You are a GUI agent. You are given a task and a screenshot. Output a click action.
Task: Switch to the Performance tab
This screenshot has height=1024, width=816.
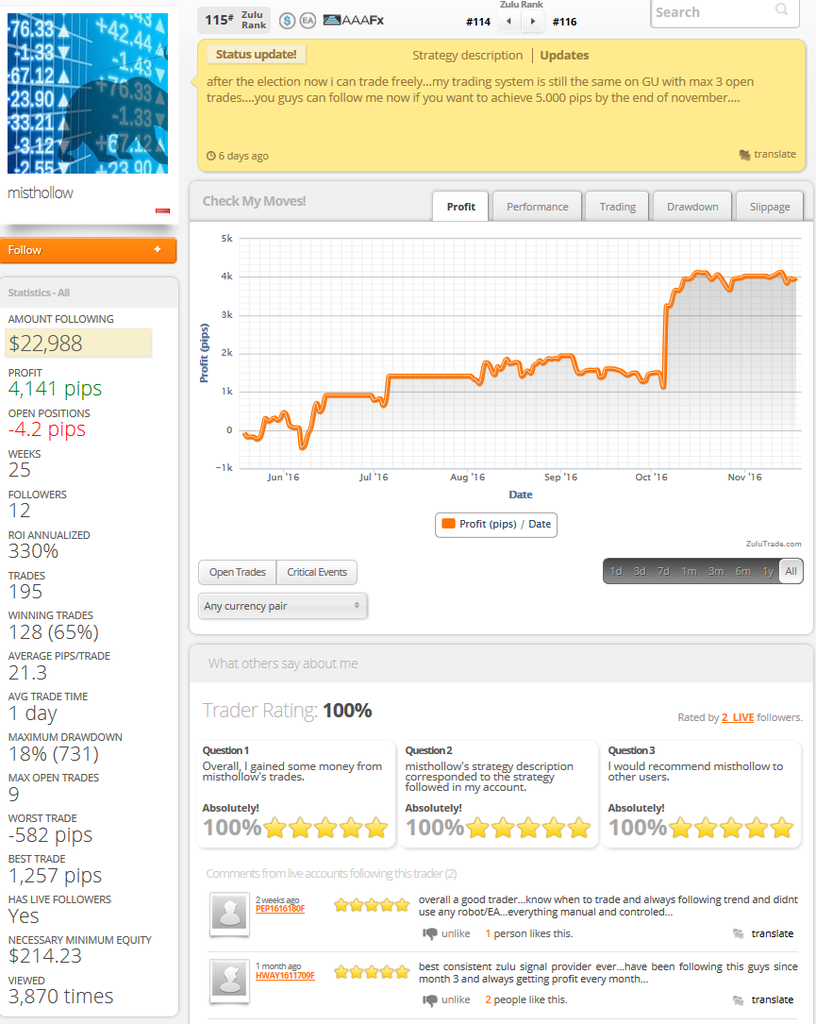point(537,206)
